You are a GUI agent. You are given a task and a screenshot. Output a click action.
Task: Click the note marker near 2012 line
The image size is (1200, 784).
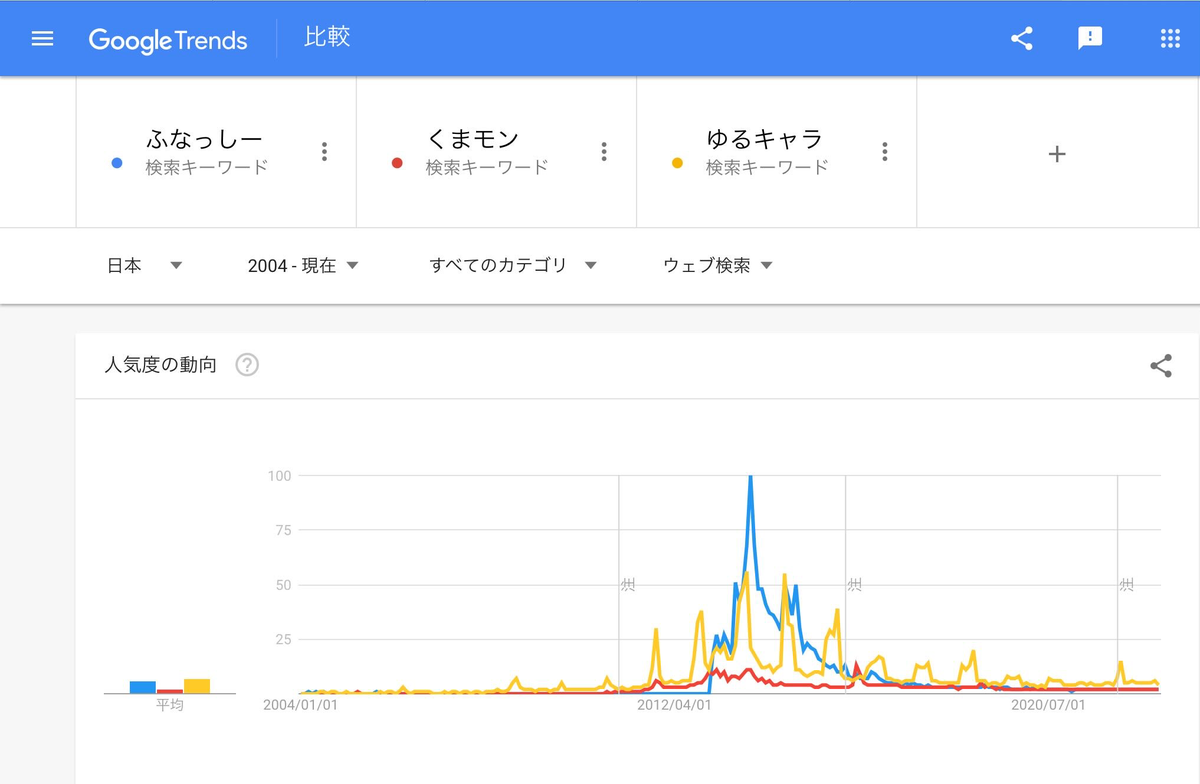coord(627,584)
